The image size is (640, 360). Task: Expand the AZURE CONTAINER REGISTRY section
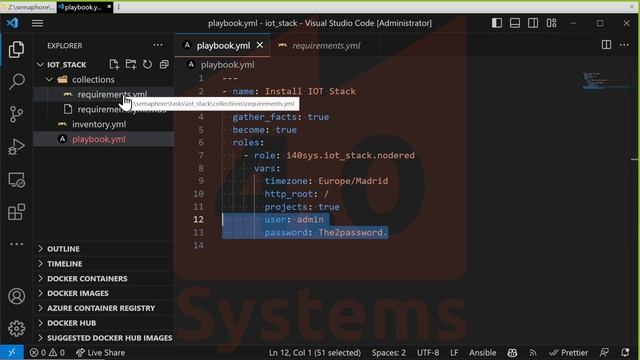click(104, 308)
